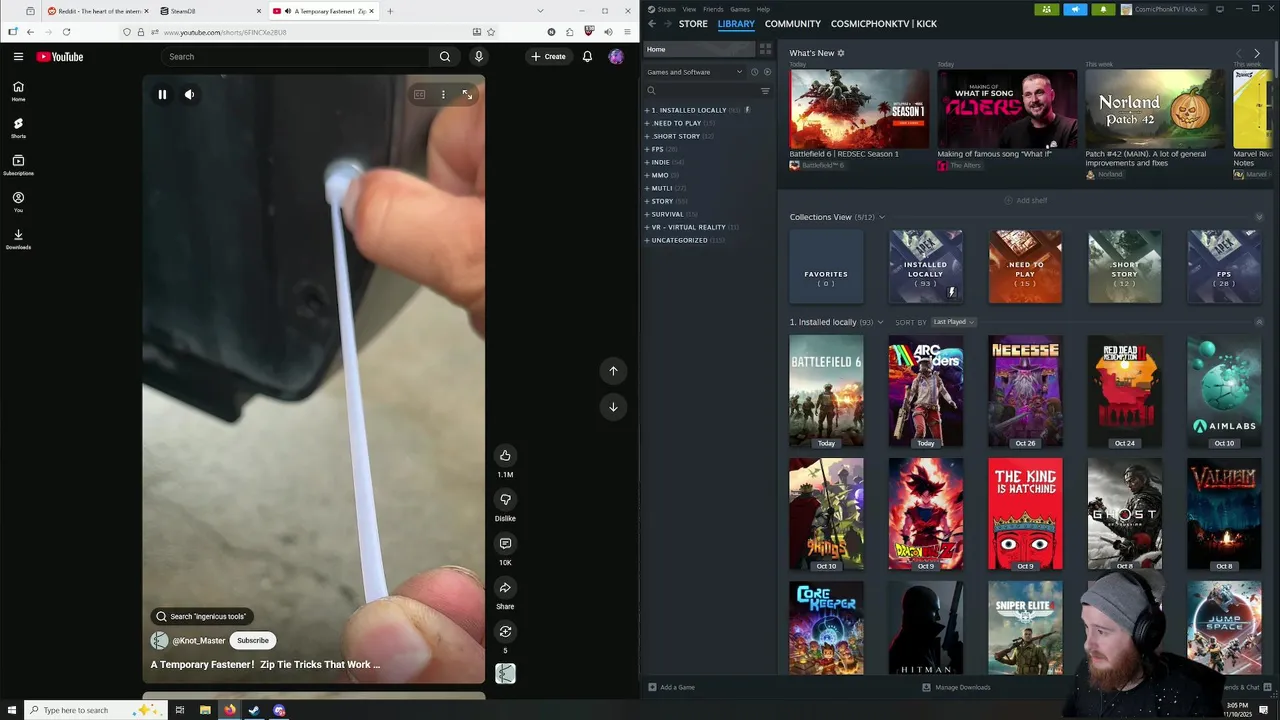Open the Steam STORE tab
This screenshot has height=720, width=1280.
click(x=693, y=24)
